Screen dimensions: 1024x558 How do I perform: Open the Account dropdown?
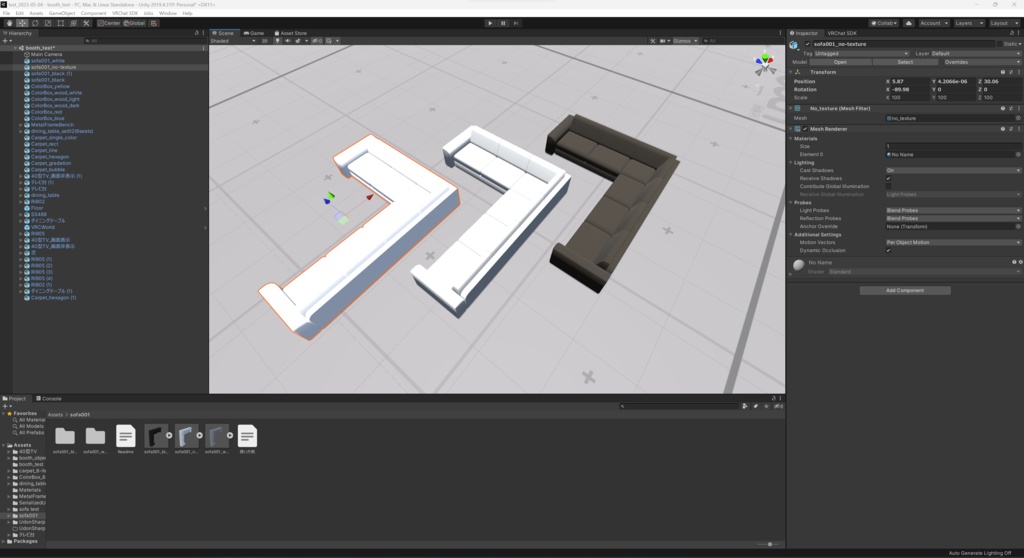tap(933, 23)
